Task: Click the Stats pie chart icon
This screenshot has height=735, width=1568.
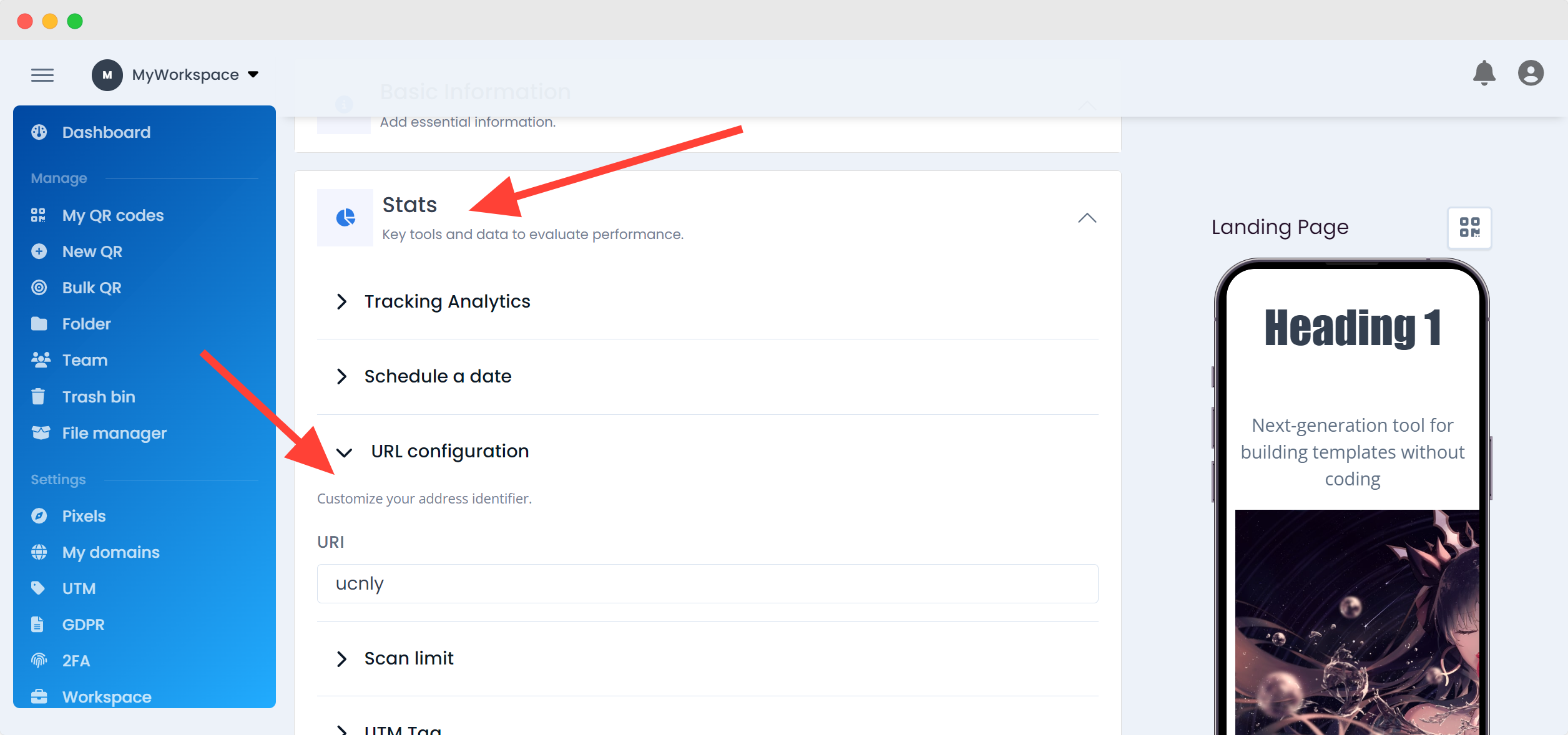Action: click(345, 218)
